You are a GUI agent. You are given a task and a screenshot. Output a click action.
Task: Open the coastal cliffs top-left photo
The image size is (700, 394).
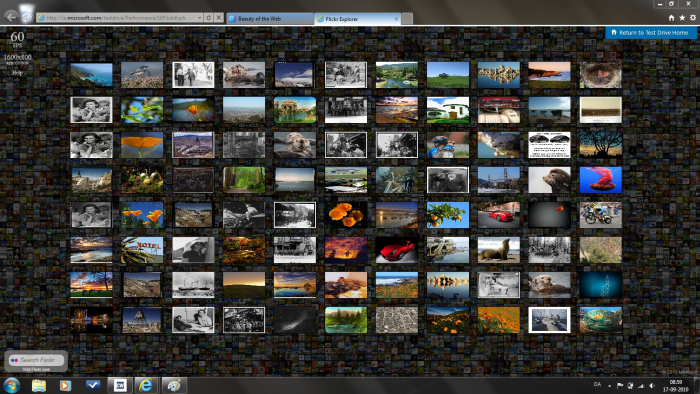pos(91,75)
